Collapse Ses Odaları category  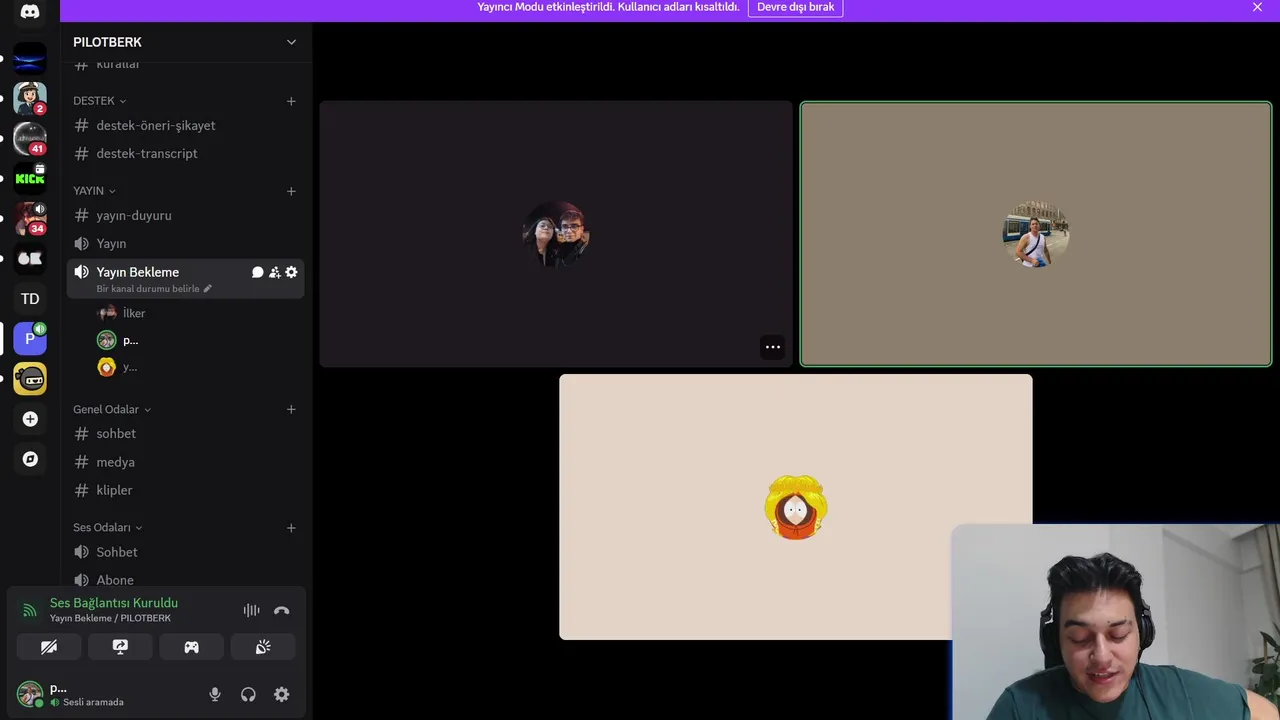[x=108, y=527]
